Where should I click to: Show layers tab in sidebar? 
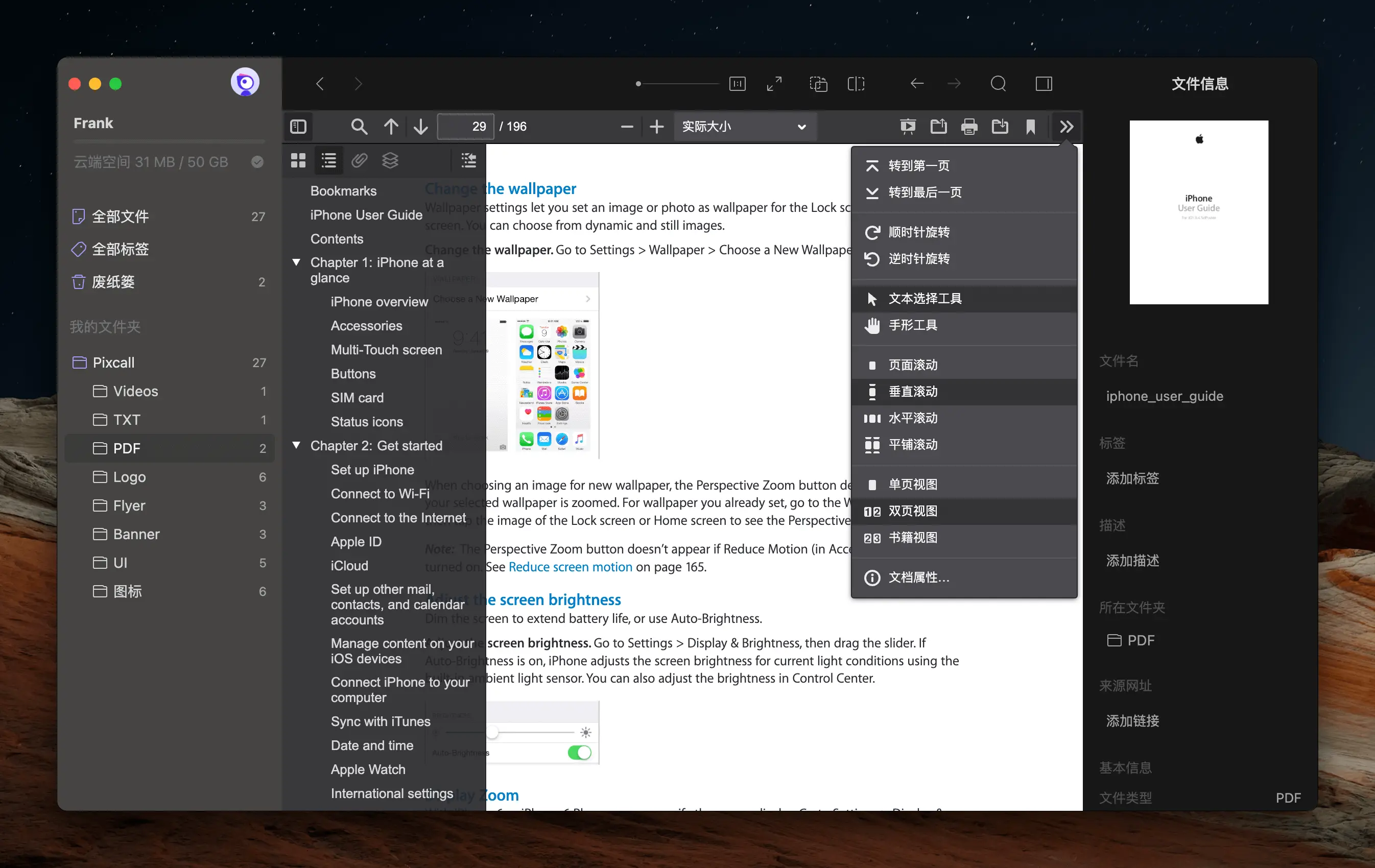[x=390, y=160]
